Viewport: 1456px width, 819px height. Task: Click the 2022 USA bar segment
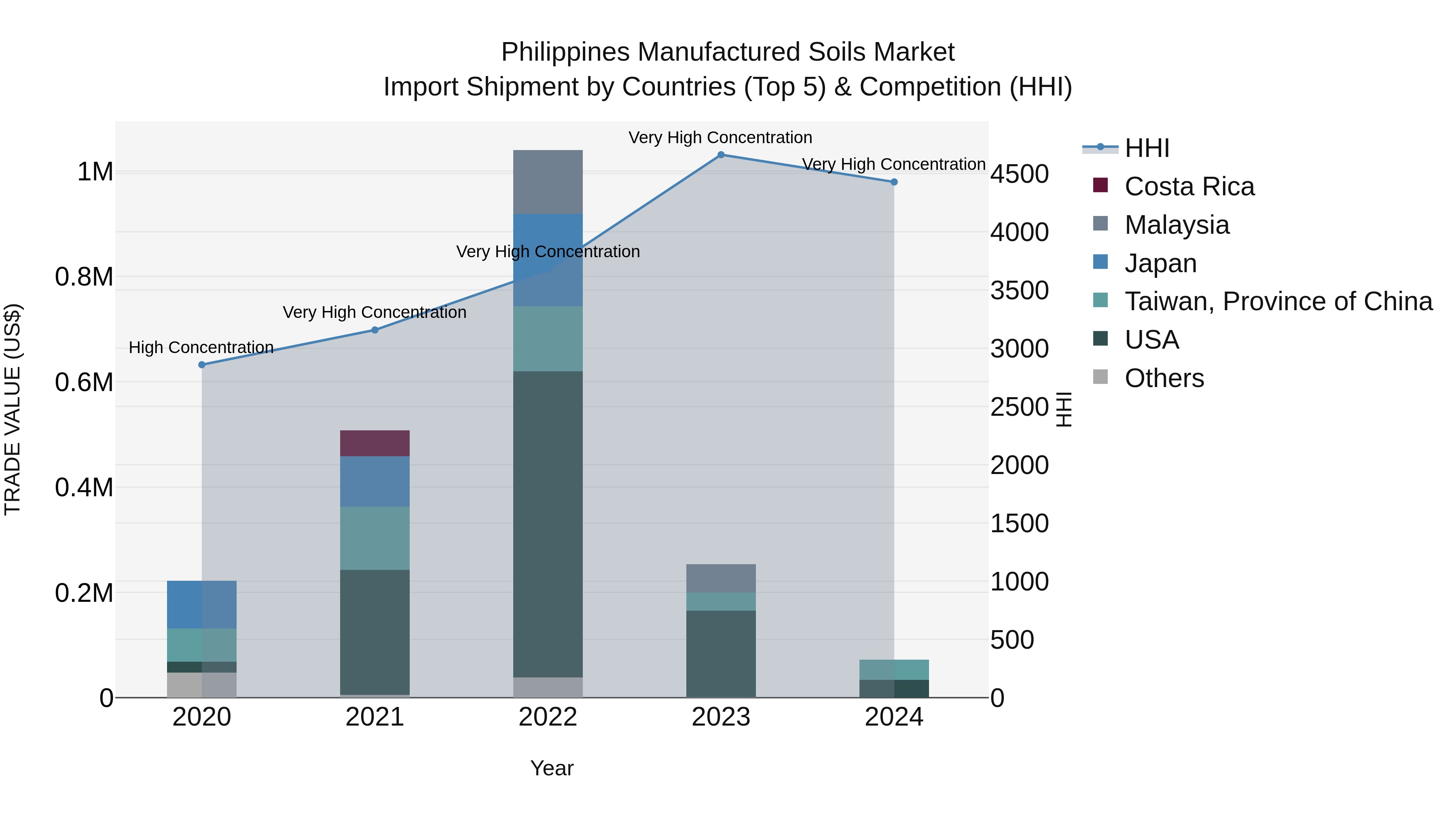click(x=548, y=524)
